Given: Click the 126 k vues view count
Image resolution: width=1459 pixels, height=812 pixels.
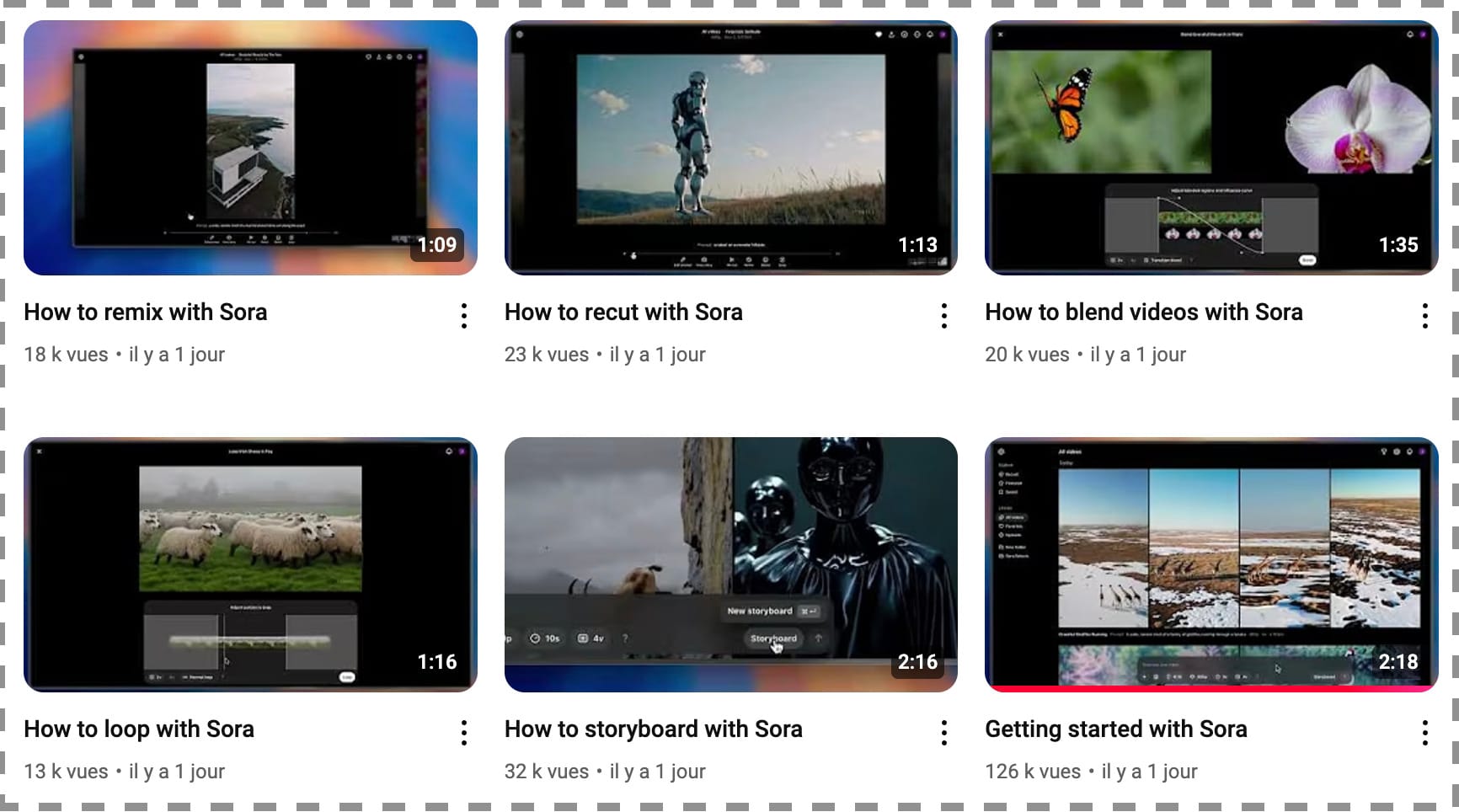Looking at the screenshot, I should tap(1033, 772).
